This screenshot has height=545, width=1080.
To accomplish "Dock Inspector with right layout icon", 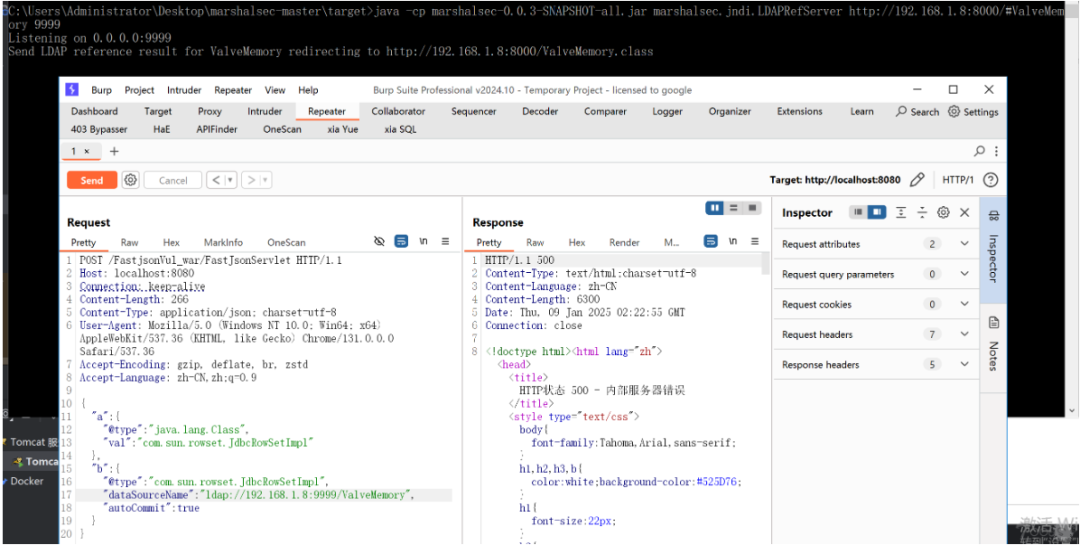I will click(x=877, y=212).
